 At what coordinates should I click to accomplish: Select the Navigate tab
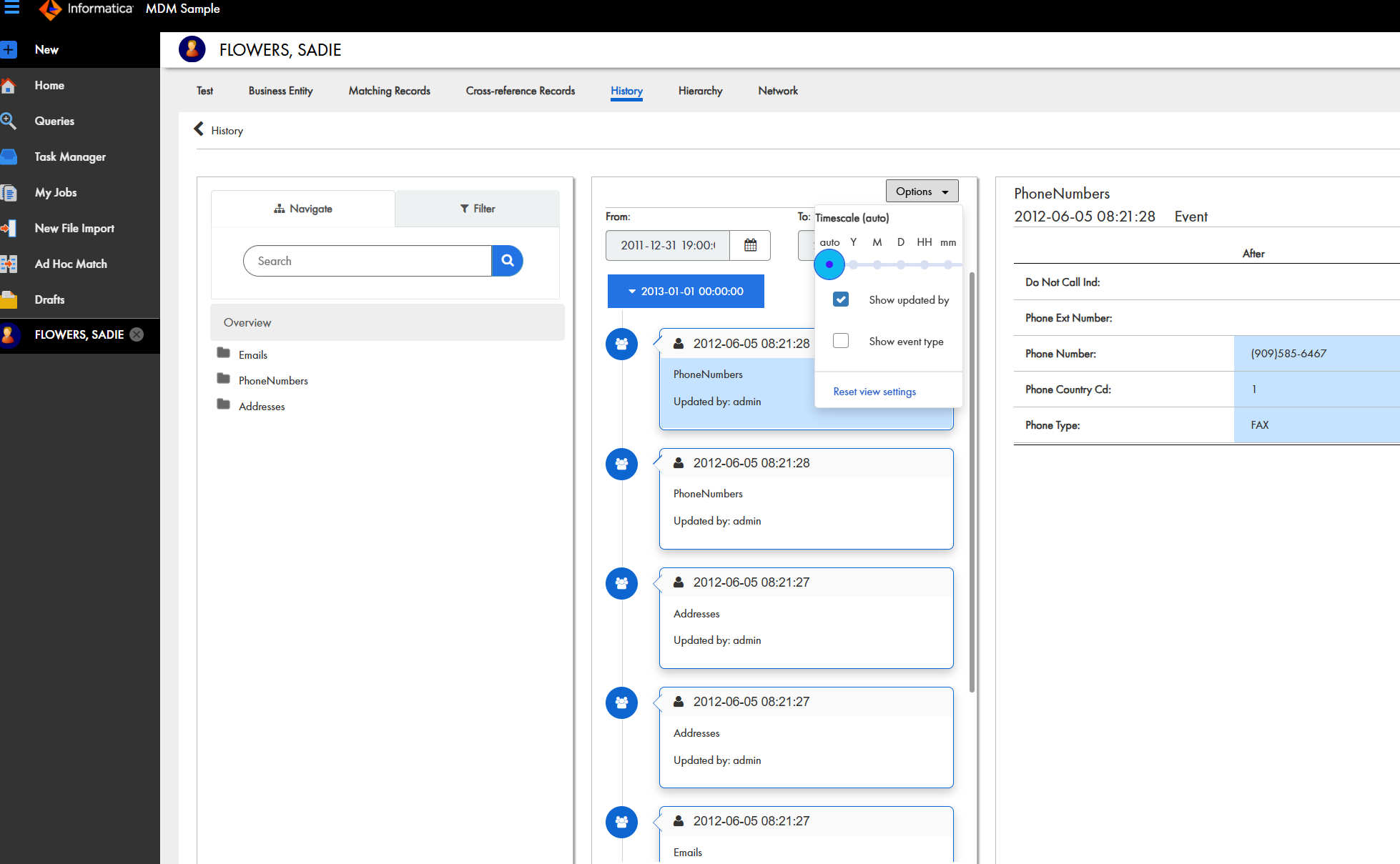(303, 209)
